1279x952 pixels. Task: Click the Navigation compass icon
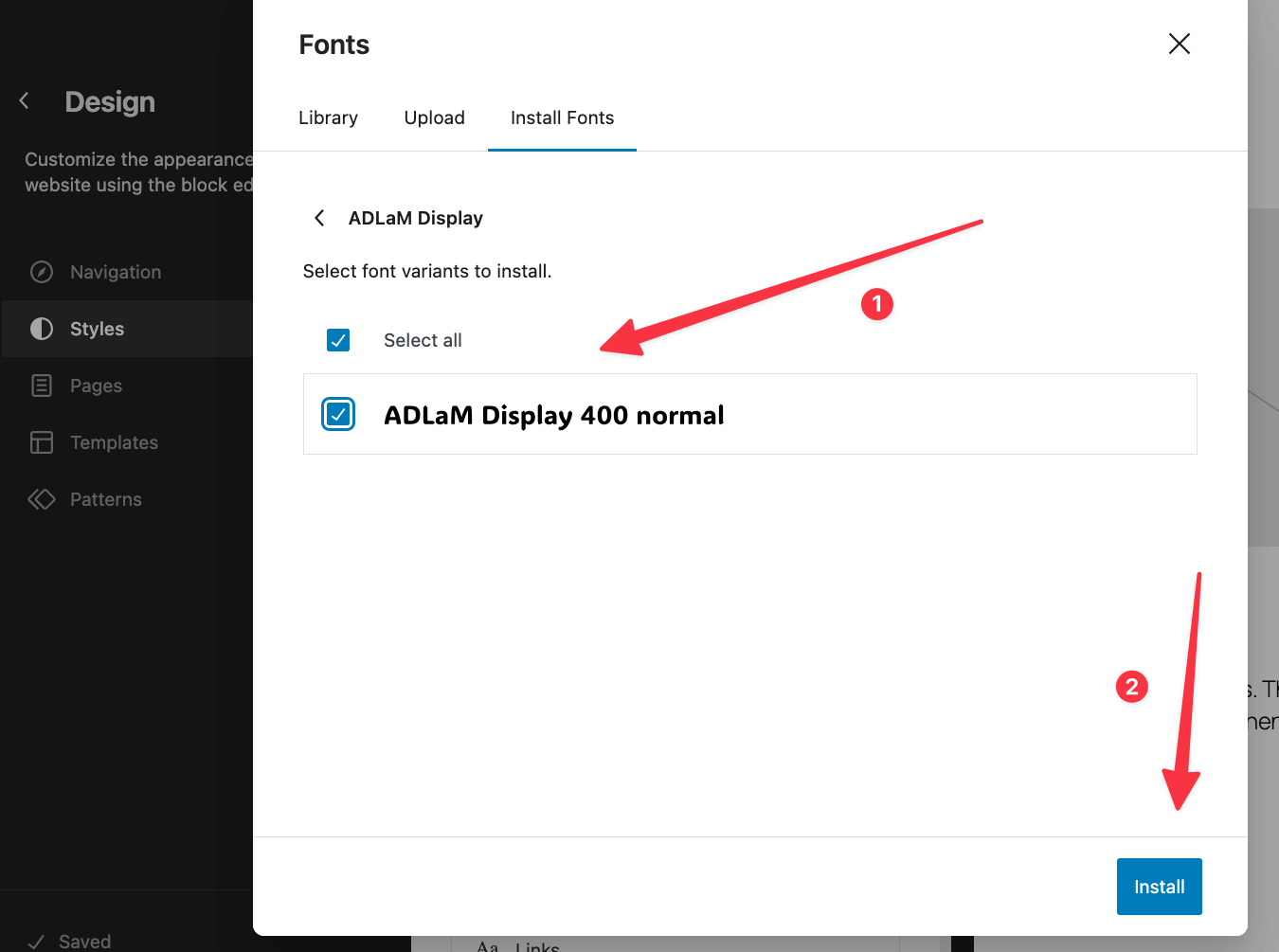pyautogui.click(x=42, y=272)
